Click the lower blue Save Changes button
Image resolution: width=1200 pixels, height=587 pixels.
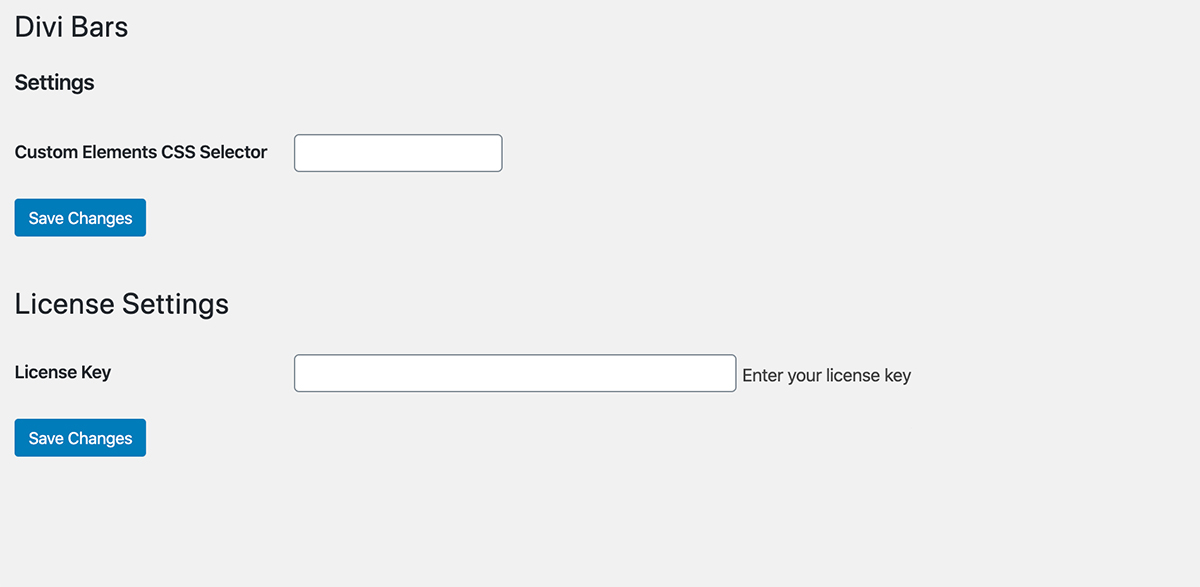(x=80, y=438)
